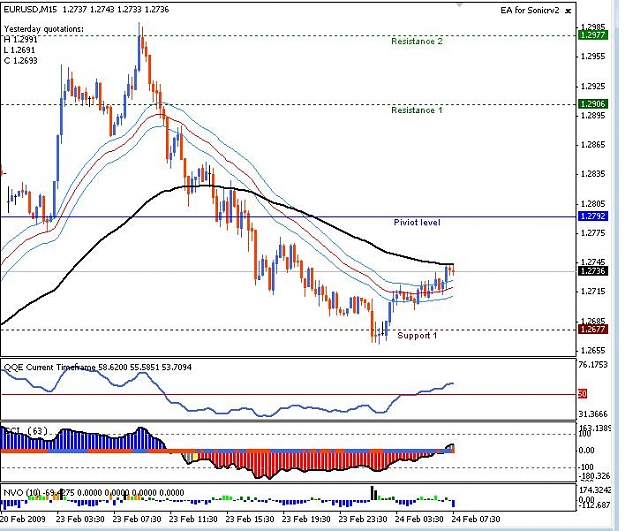
Task: Click the 24 Feb 07:30 time axis label
Action: coord(476,519)
